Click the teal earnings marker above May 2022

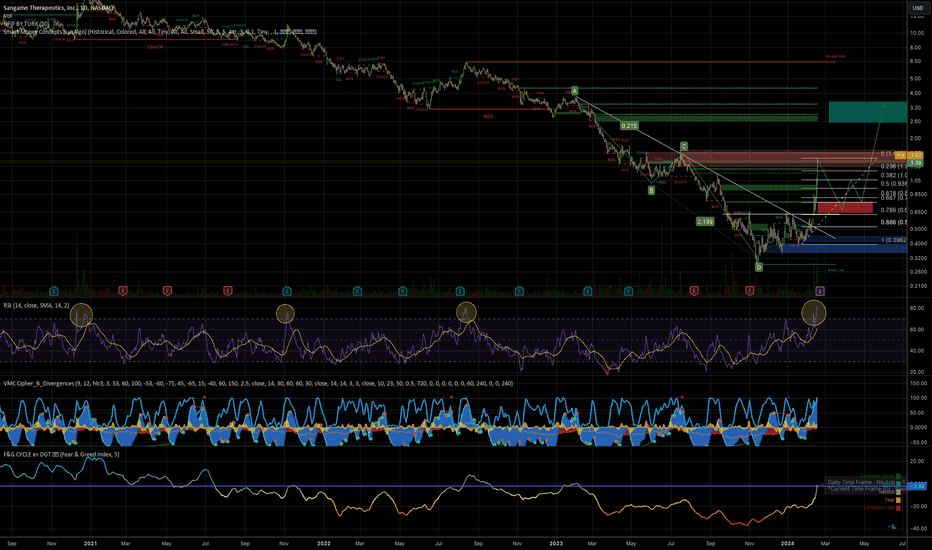(x=402, y=291)
